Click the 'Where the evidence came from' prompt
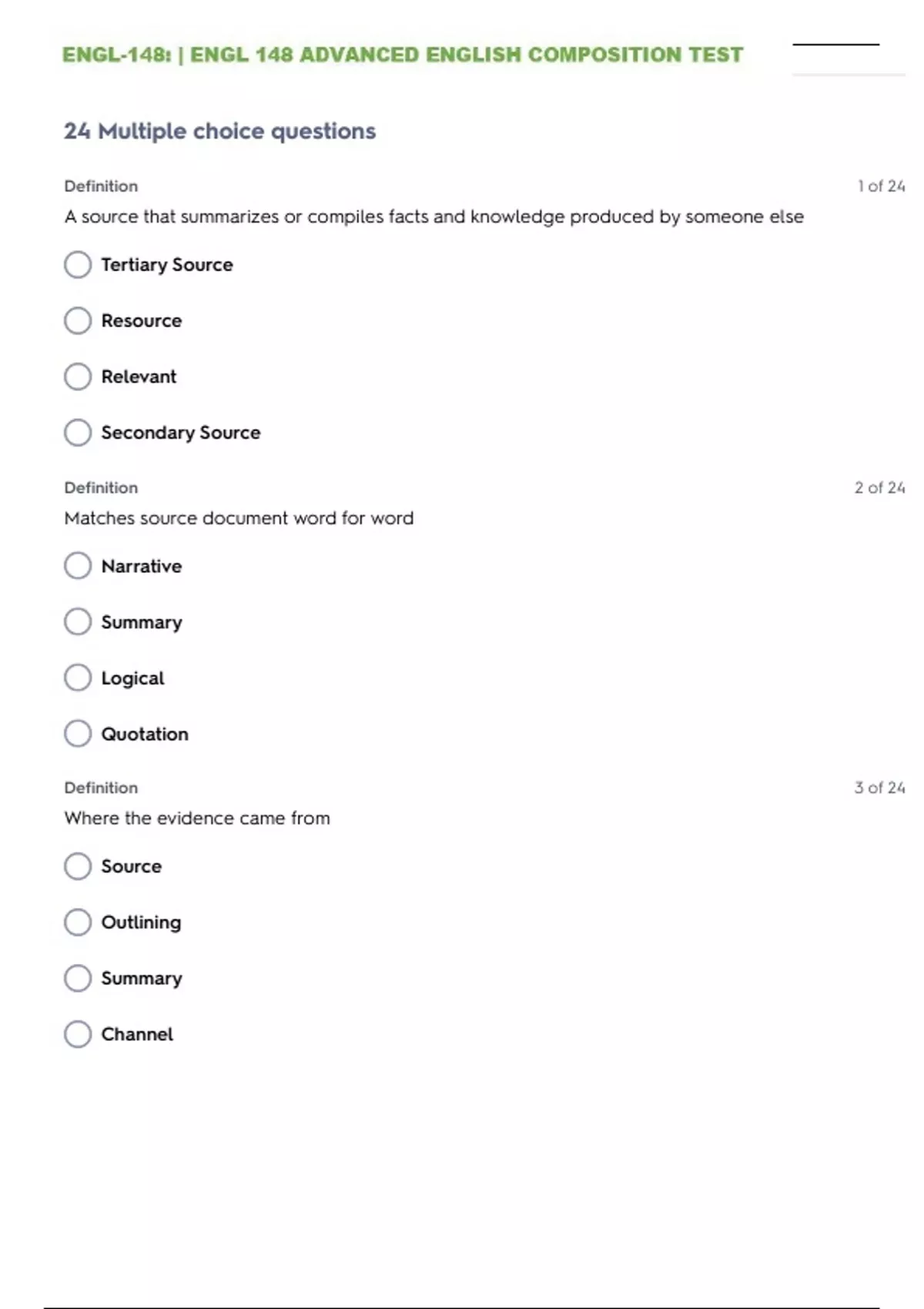This screenshot has height=1309, width=924. (x=197, y=818)
